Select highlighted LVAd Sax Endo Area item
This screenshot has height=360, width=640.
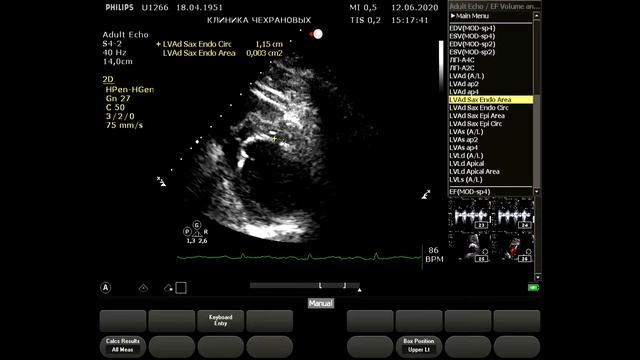(x=491, y=100)
